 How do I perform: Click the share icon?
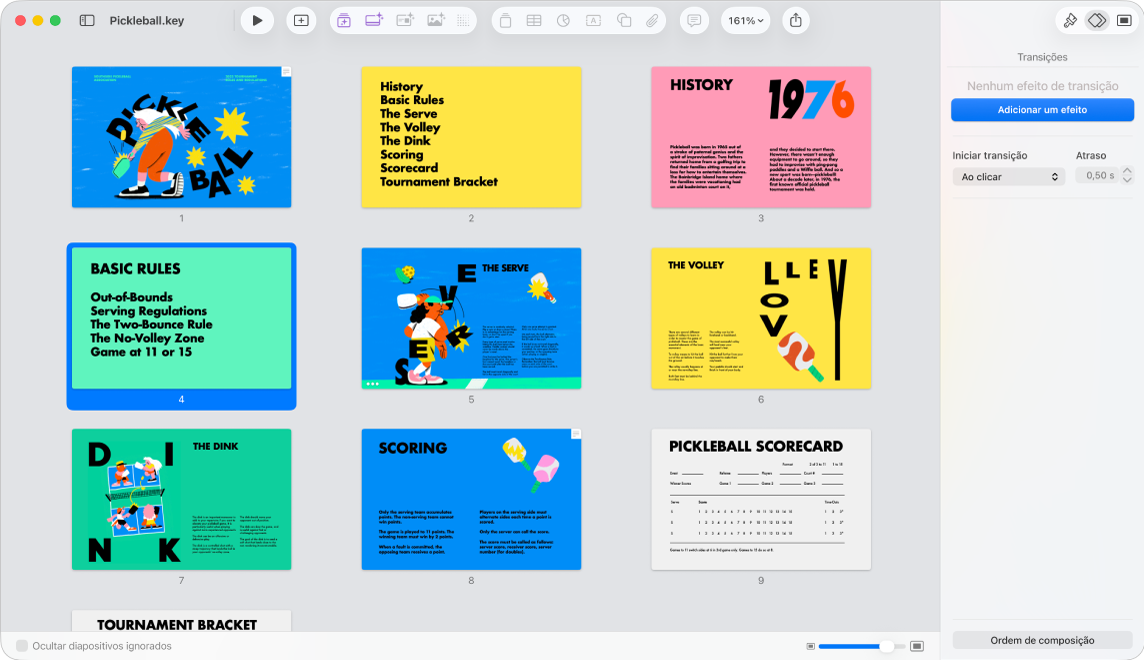[796, 20]
